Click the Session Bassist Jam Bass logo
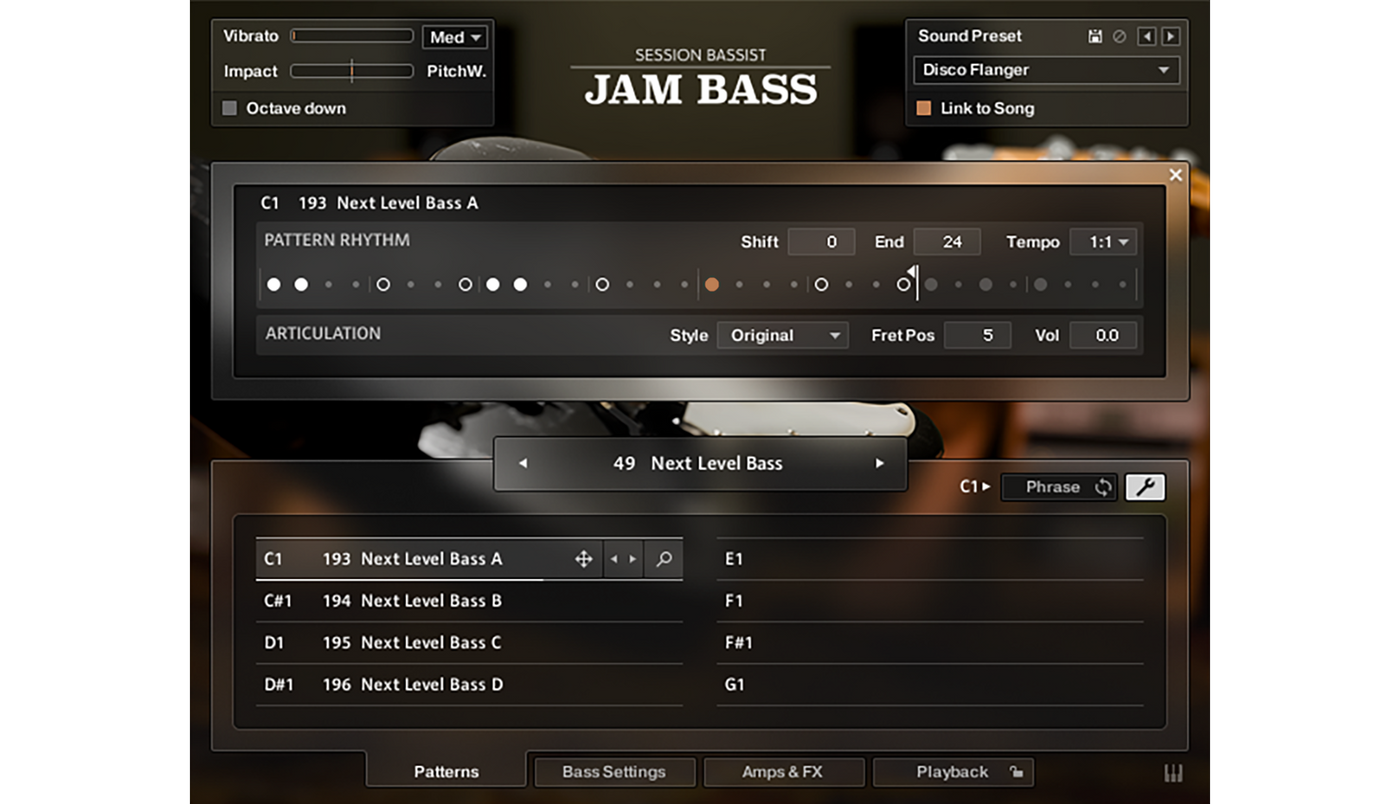Viewport: 1400px width, 804px height. pyautogui.click(x=700, y=78)
